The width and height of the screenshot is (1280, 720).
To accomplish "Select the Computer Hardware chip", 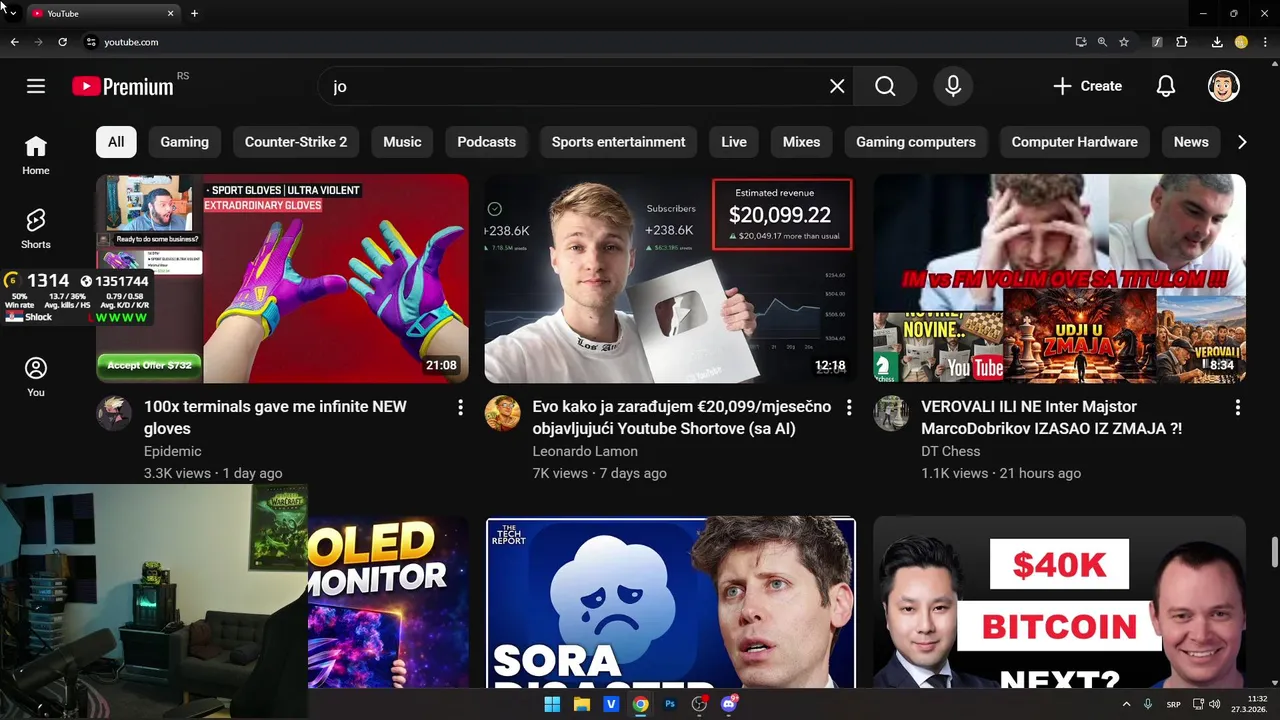I will tap(1074, 142).
